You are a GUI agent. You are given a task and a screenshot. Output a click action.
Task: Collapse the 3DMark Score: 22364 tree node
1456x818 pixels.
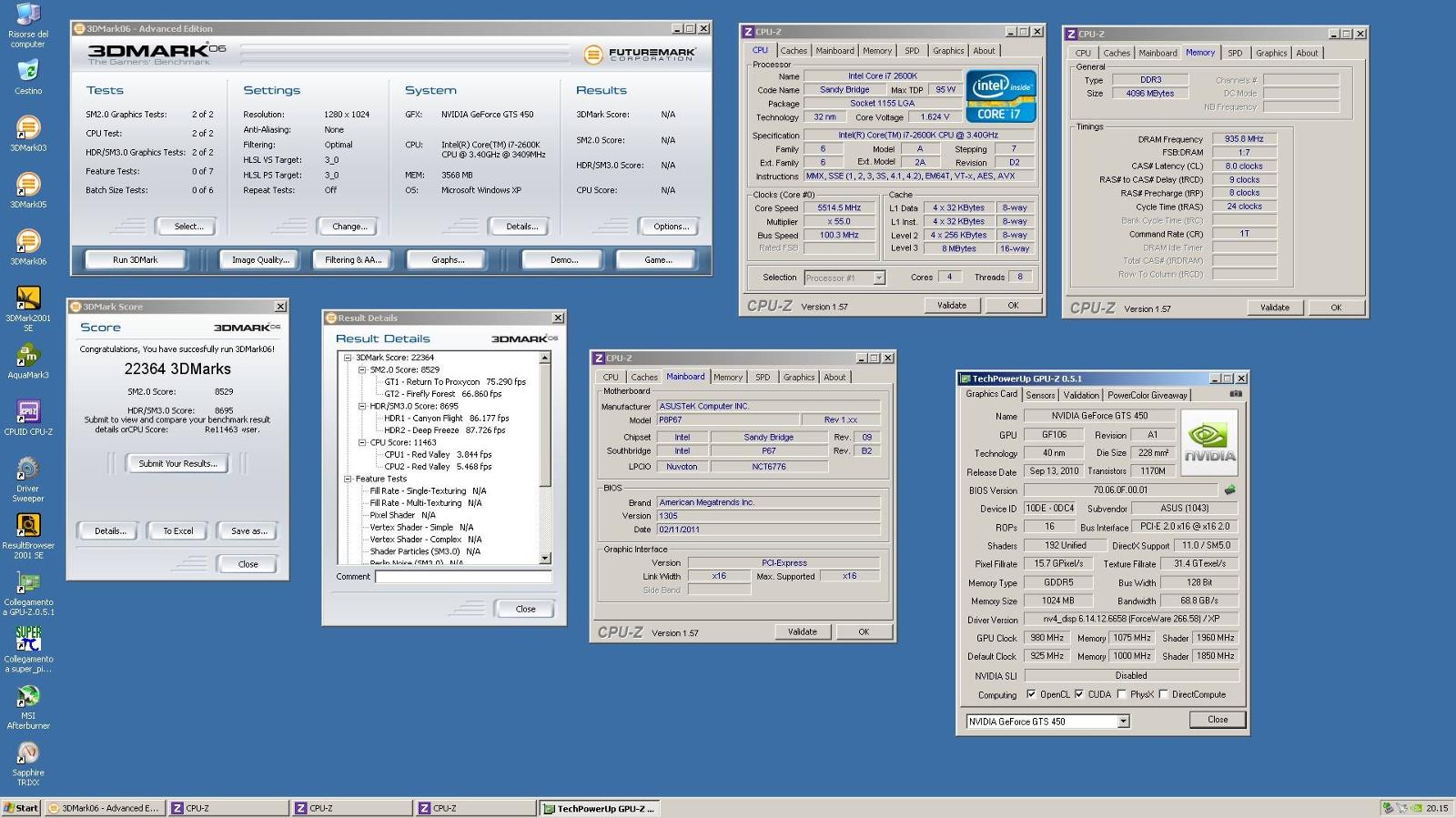point(348,359)
